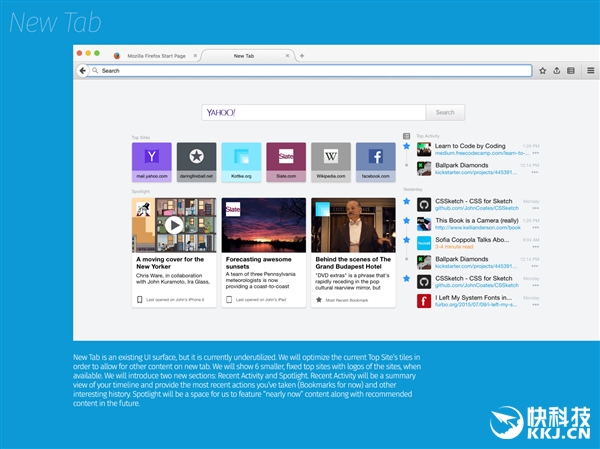Open more options for I Left My System Fonts
Image resolution: width=600 pixels, height=449 pixels.
[535, 305]
